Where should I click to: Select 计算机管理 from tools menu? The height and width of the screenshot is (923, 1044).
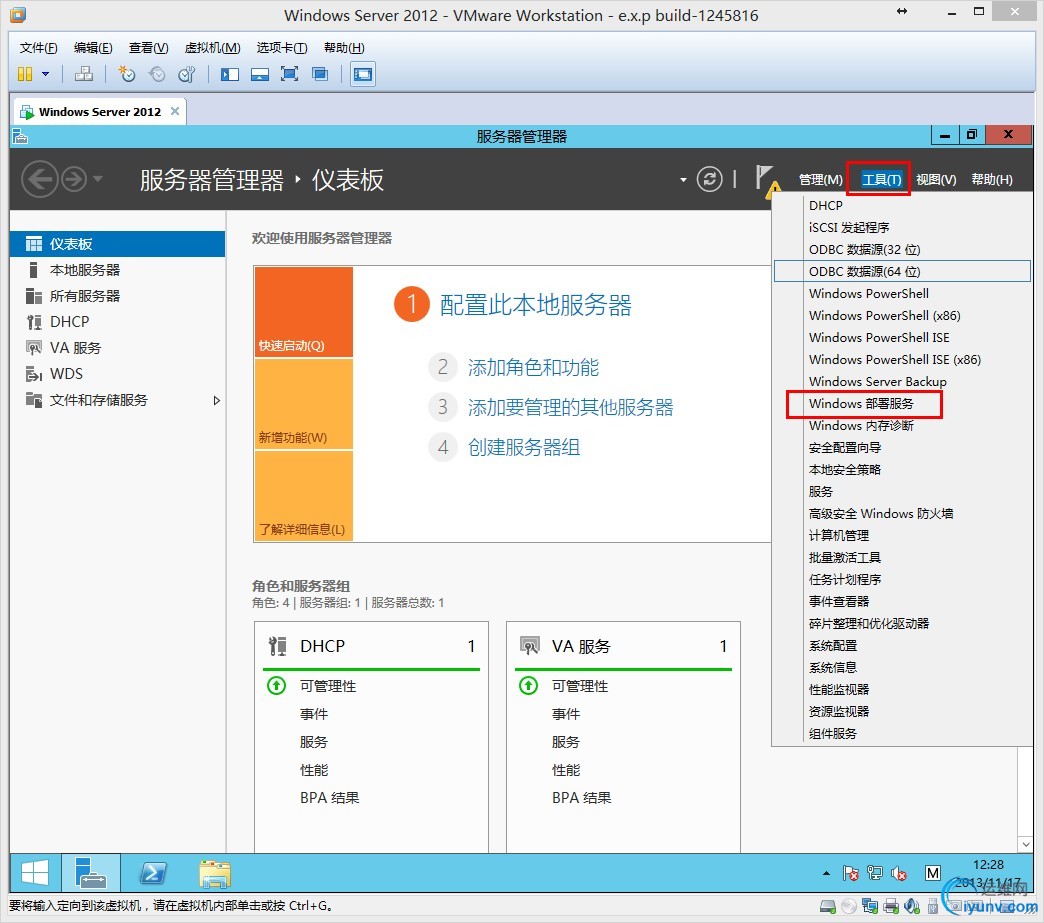click(838, 535)
